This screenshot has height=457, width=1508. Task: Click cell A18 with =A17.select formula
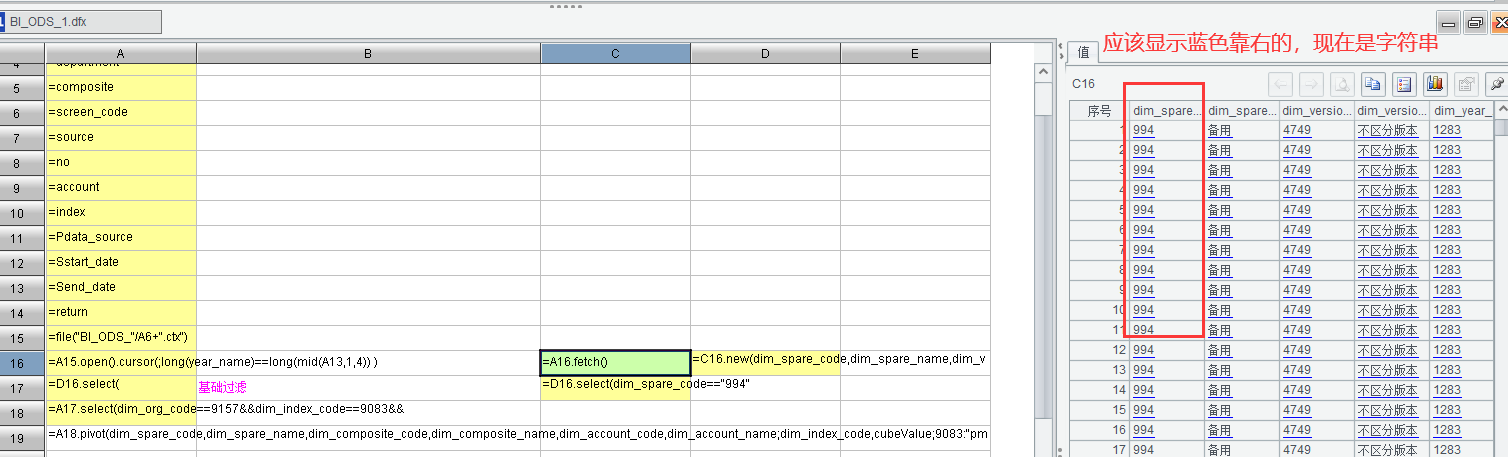(x=121, y=413)
